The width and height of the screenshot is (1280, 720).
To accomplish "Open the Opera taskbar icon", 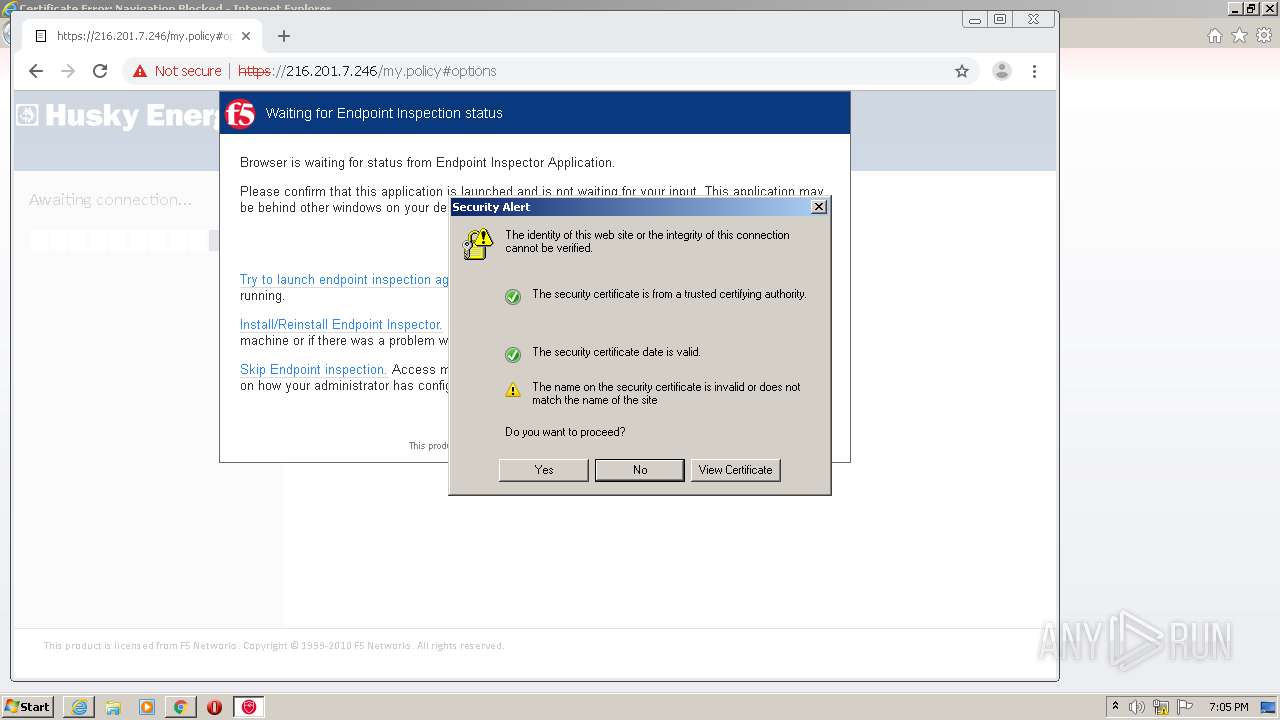I will point(214,707).
